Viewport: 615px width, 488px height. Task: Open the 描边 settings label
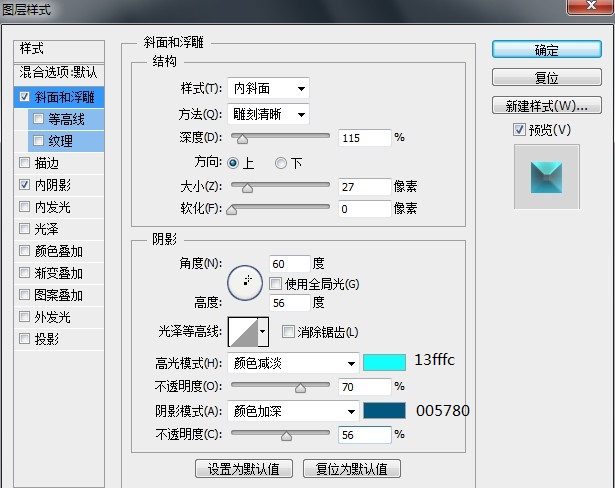click(47, 163)
